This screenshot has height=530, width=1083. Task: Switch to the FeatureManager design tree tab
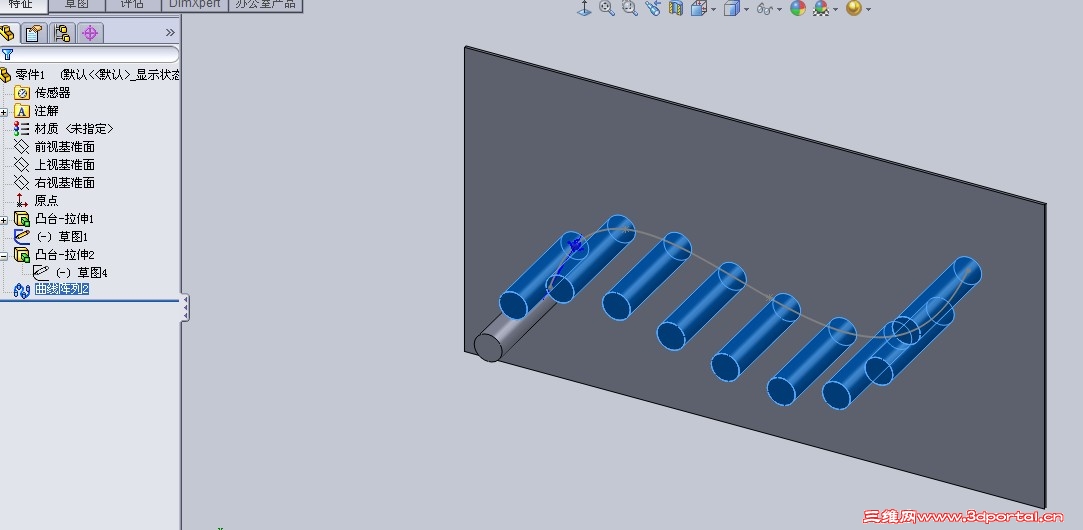[x=9, y=32]
